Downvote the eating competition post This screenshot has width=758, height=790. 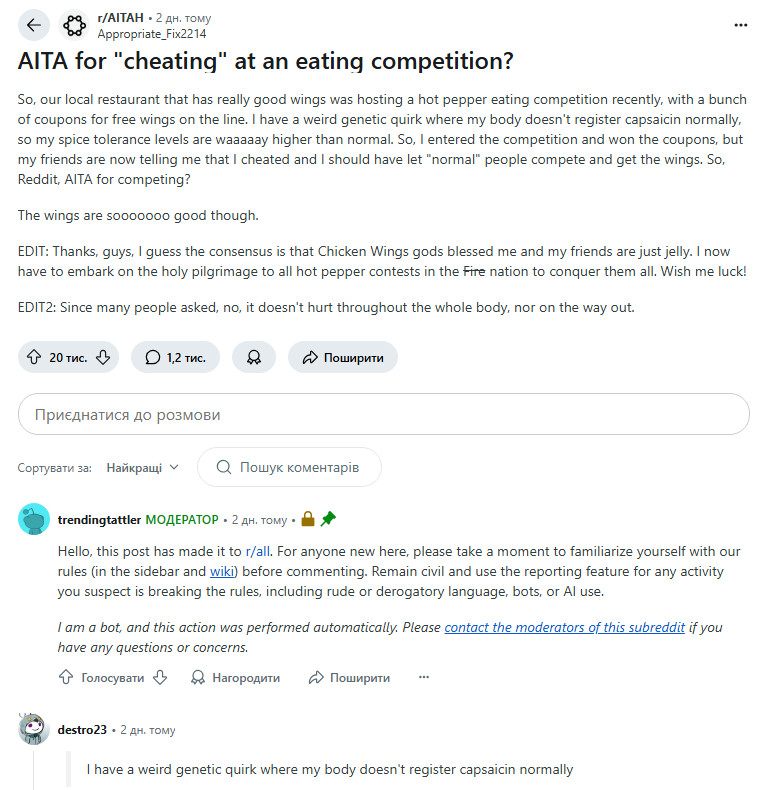point(102,357)
